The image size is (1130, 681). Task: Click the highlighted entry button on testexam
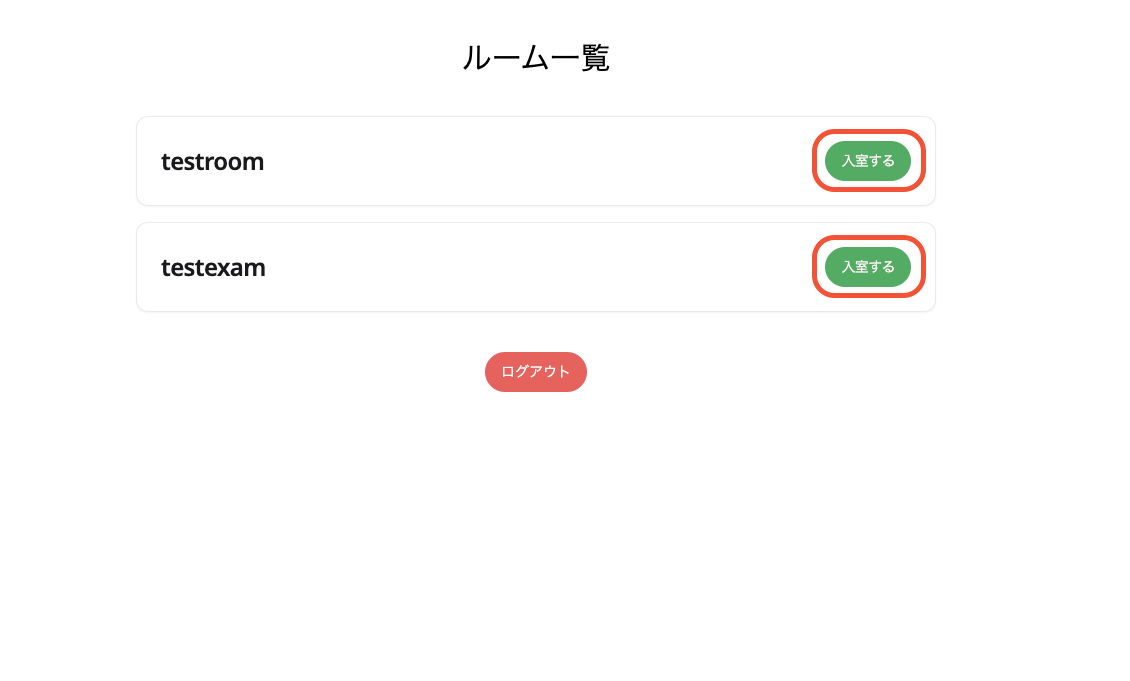867,267
